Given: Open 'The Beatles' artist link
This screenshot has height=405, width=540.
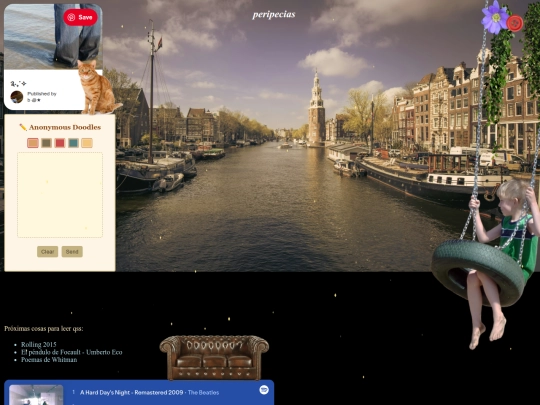Looking at the screenshot, I should pos(203,392).
